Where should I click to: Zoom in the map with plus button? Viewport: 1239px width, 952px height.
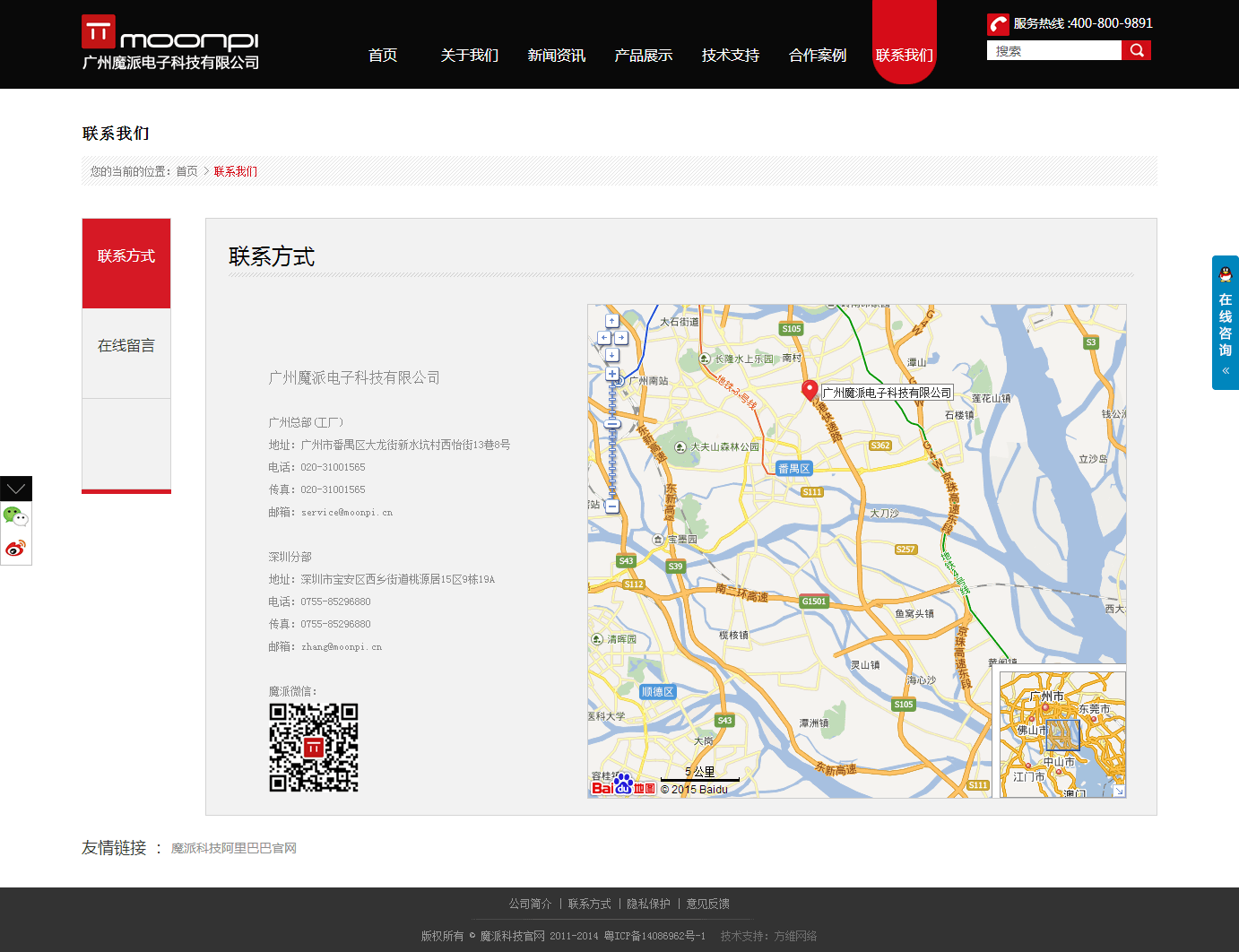(x=612, y=374)
